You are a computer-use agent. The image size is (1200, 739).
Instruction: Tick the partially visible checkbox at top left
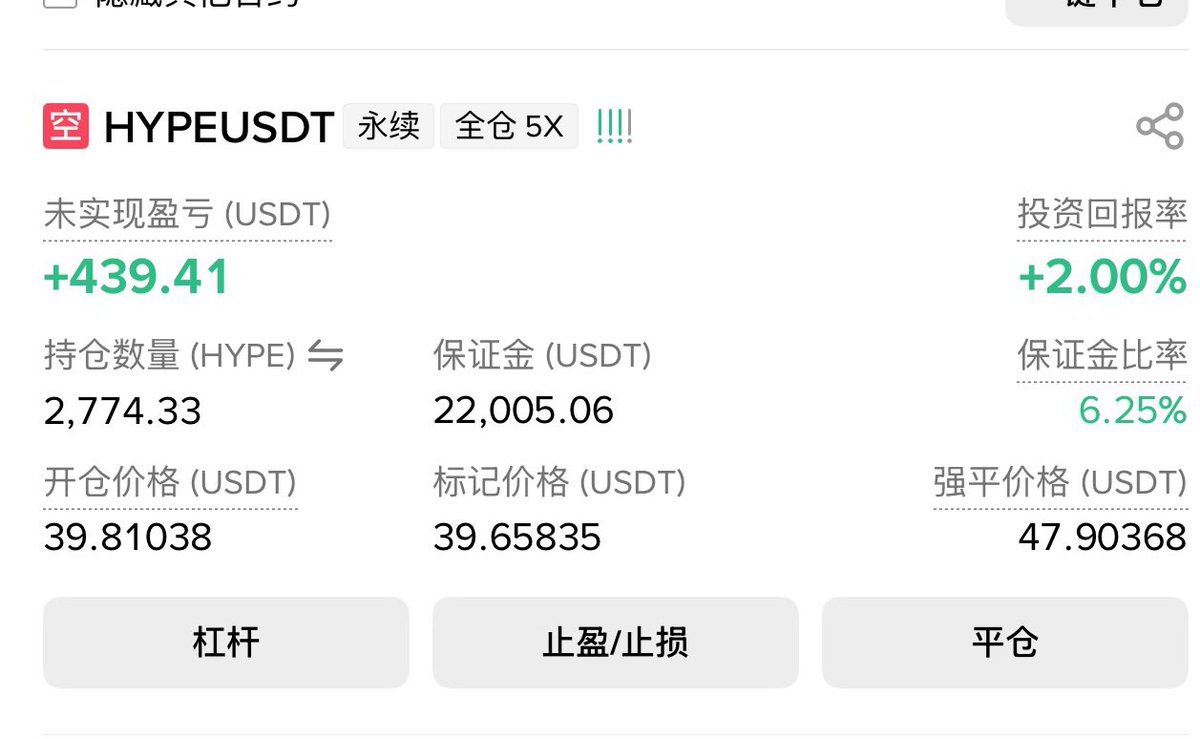click(60, 3)
